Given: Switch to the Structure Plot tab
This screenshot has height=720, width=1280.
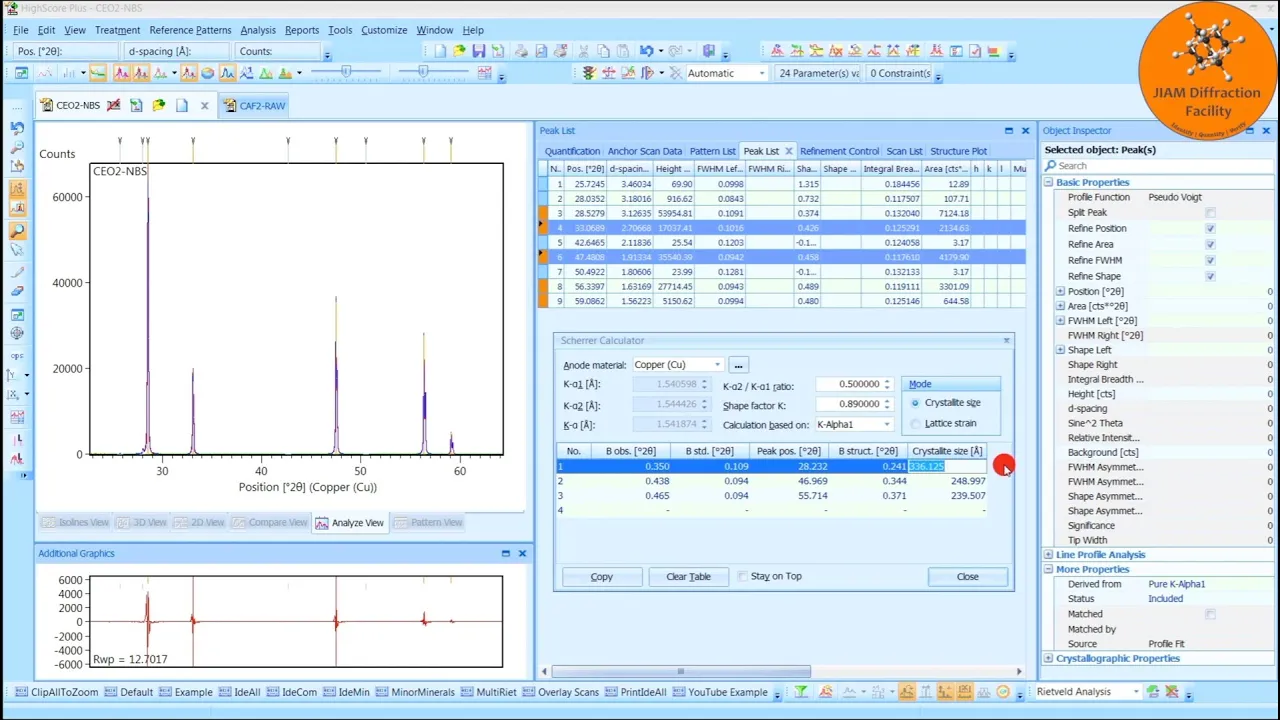Looking at the screenshot, I should [958, 151].
